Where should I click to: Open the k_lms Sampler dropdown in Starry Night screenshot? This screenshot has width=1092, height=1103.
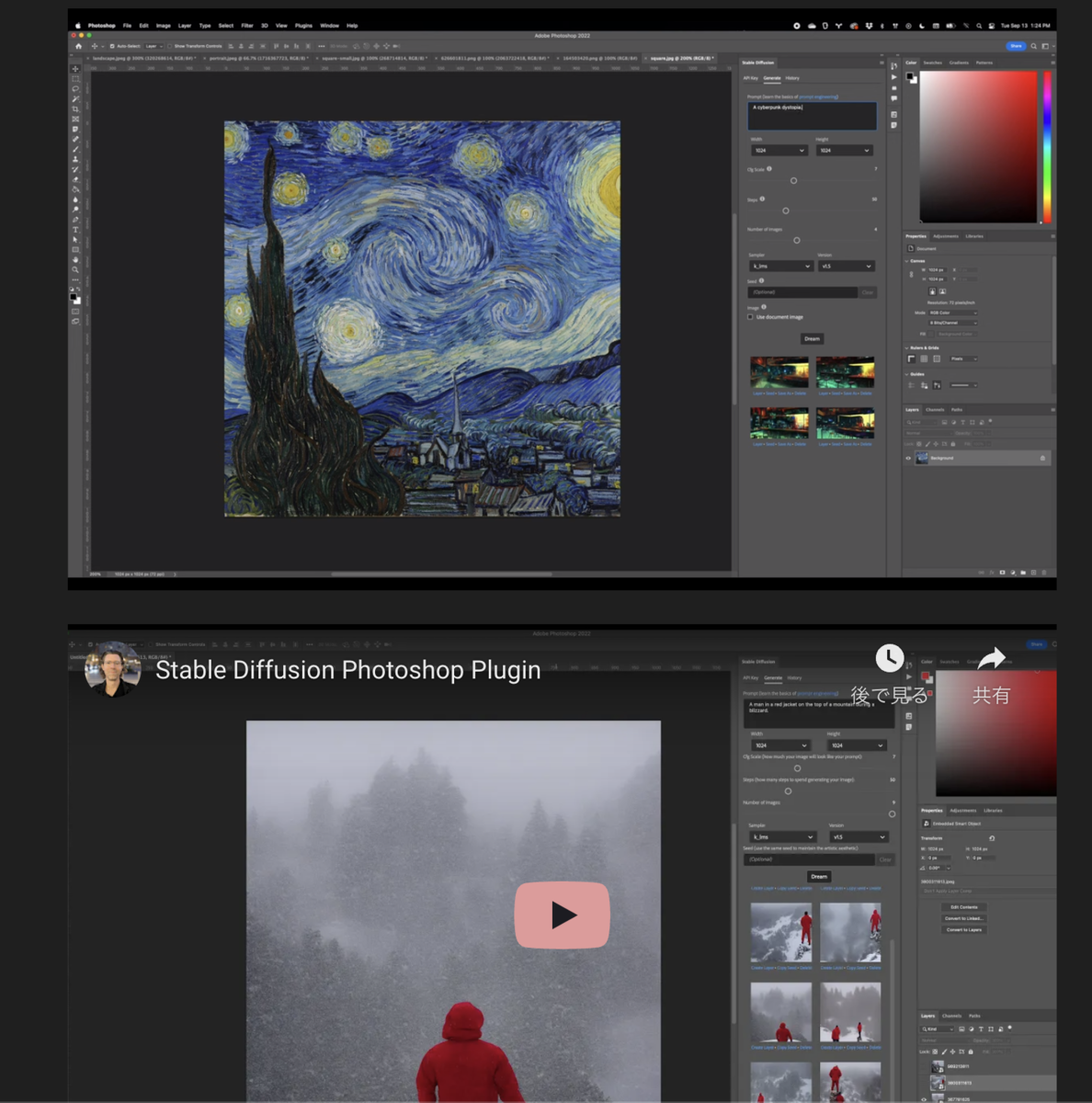pos(781,267)
